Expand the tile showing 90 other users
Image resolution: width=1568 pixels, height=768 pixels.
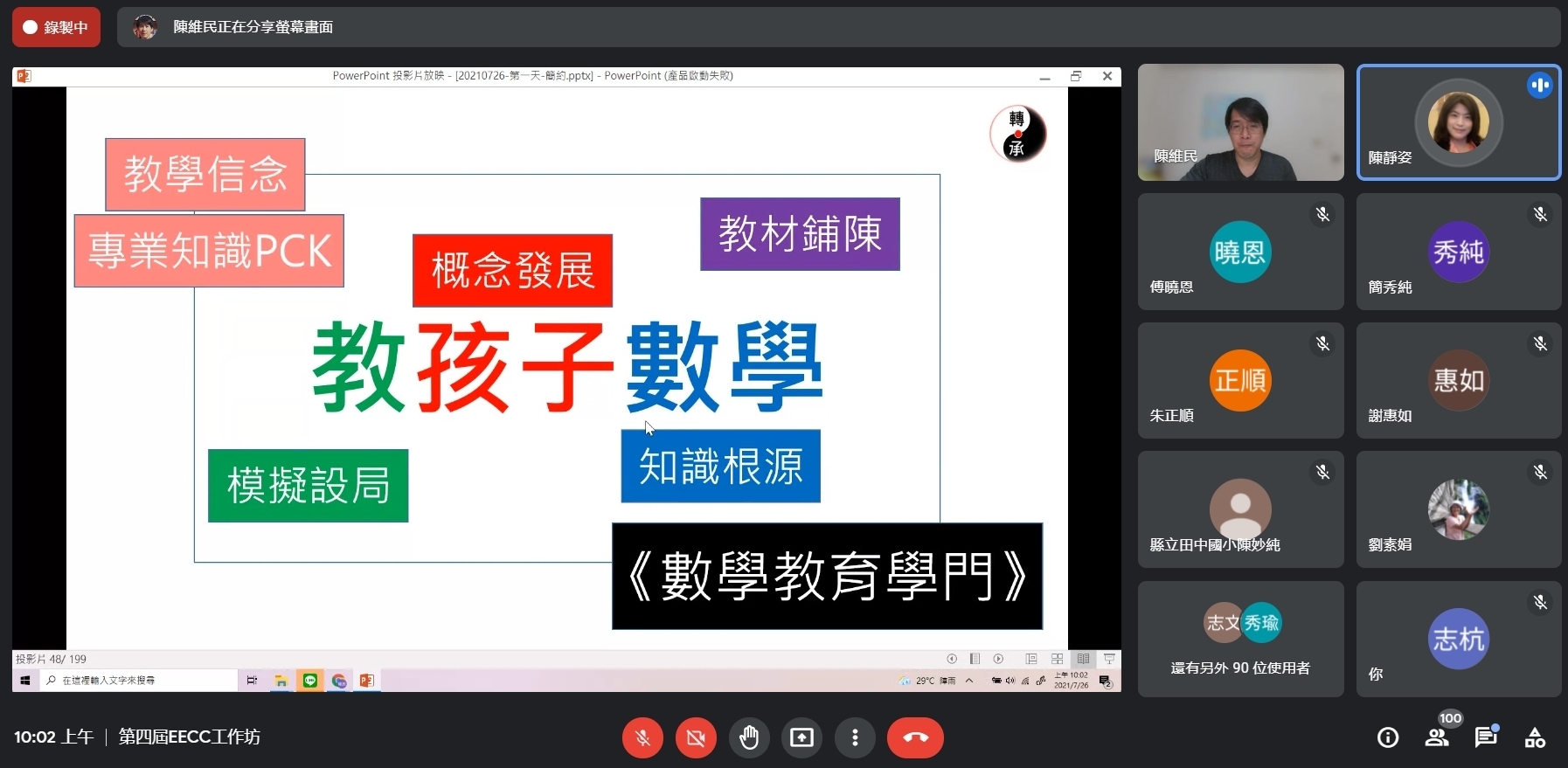click(x=1240, y=640)
